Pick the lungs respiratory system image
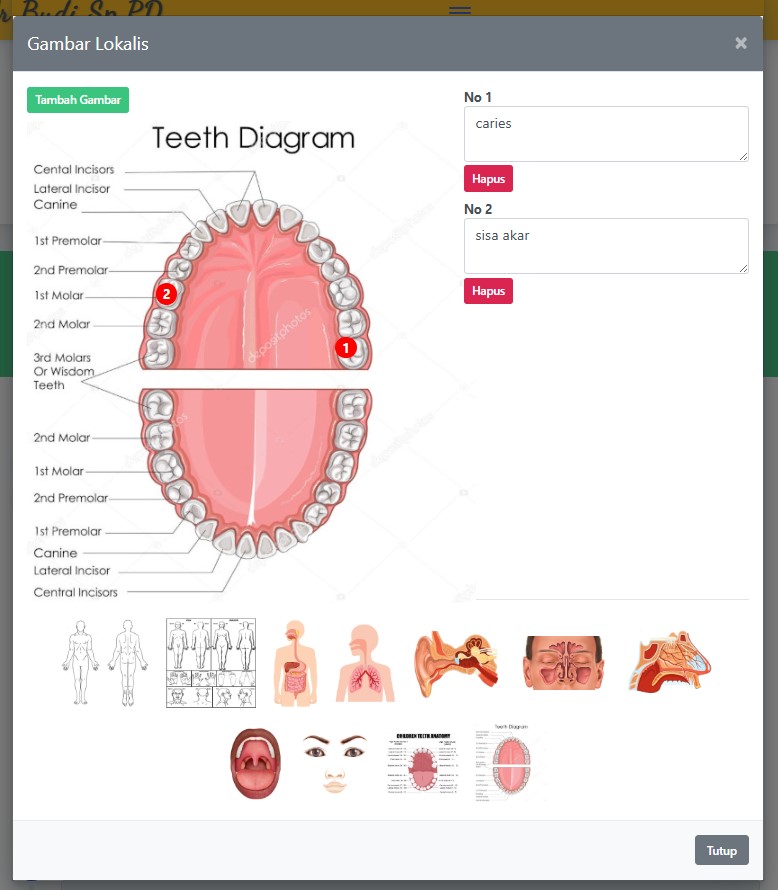This screenshot has height=890, width=778. point(365,663)
